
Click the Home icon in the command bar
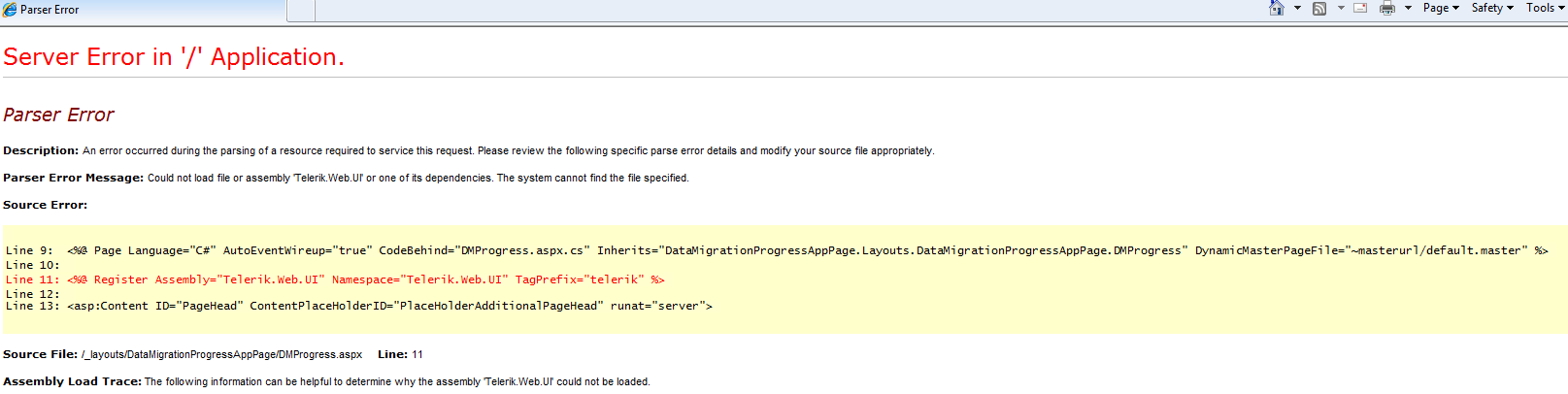click(1277, 8)
